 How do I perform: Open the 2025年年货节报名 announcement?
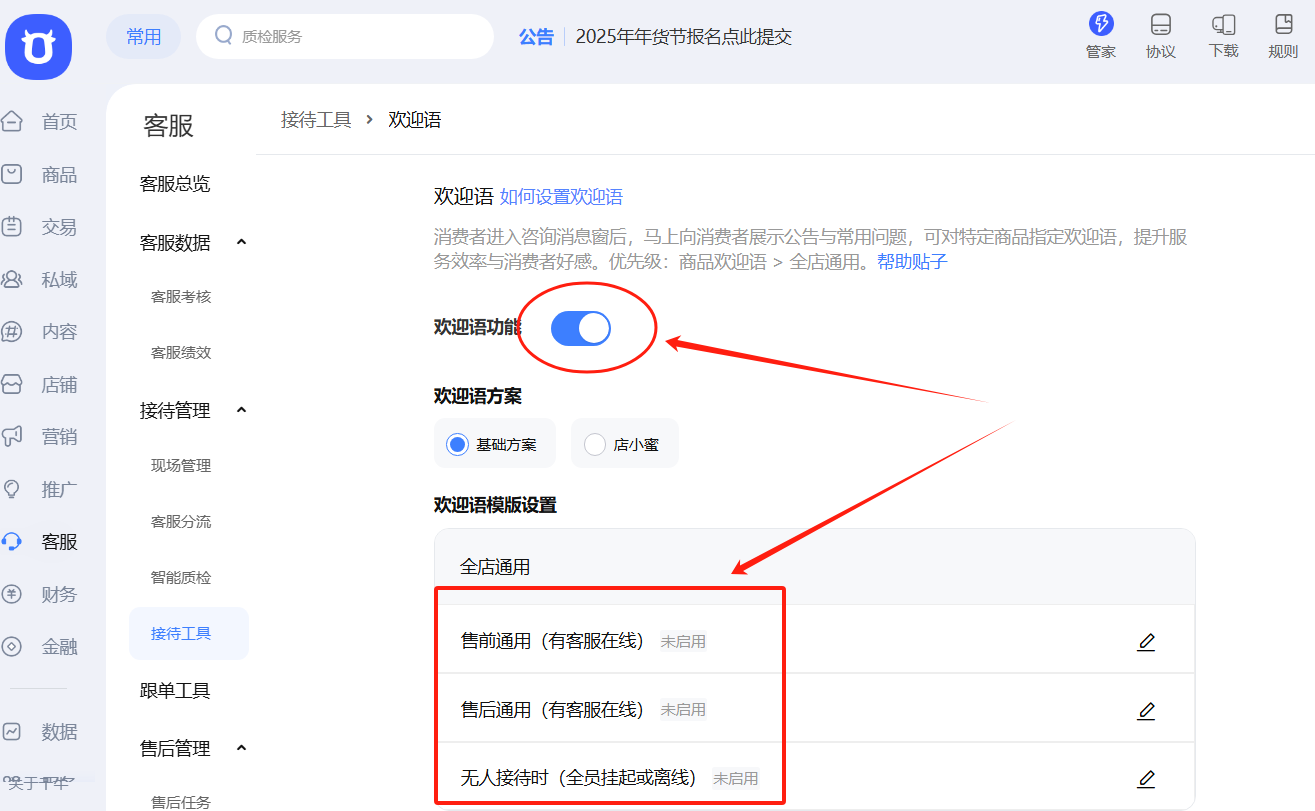(684, 37)
